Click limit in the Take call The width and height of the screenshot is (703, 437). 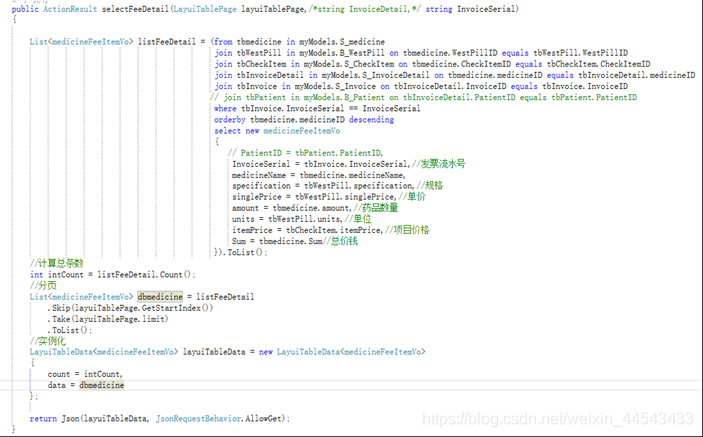pos(153,319)
